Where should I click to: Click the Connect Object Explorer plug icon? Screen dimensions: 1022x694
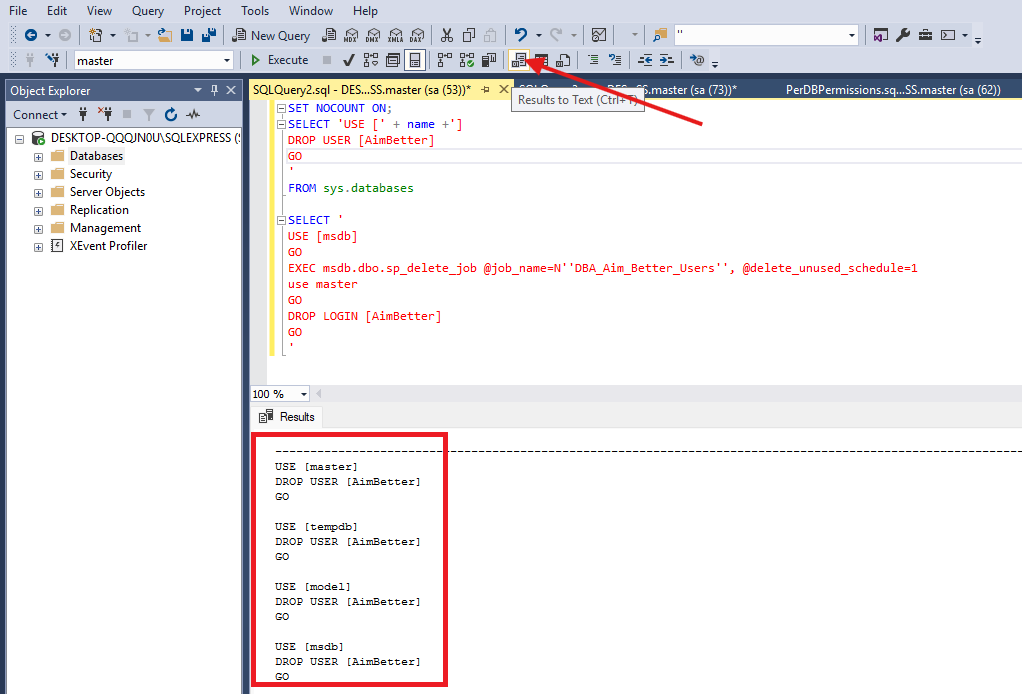pos(83,115)
